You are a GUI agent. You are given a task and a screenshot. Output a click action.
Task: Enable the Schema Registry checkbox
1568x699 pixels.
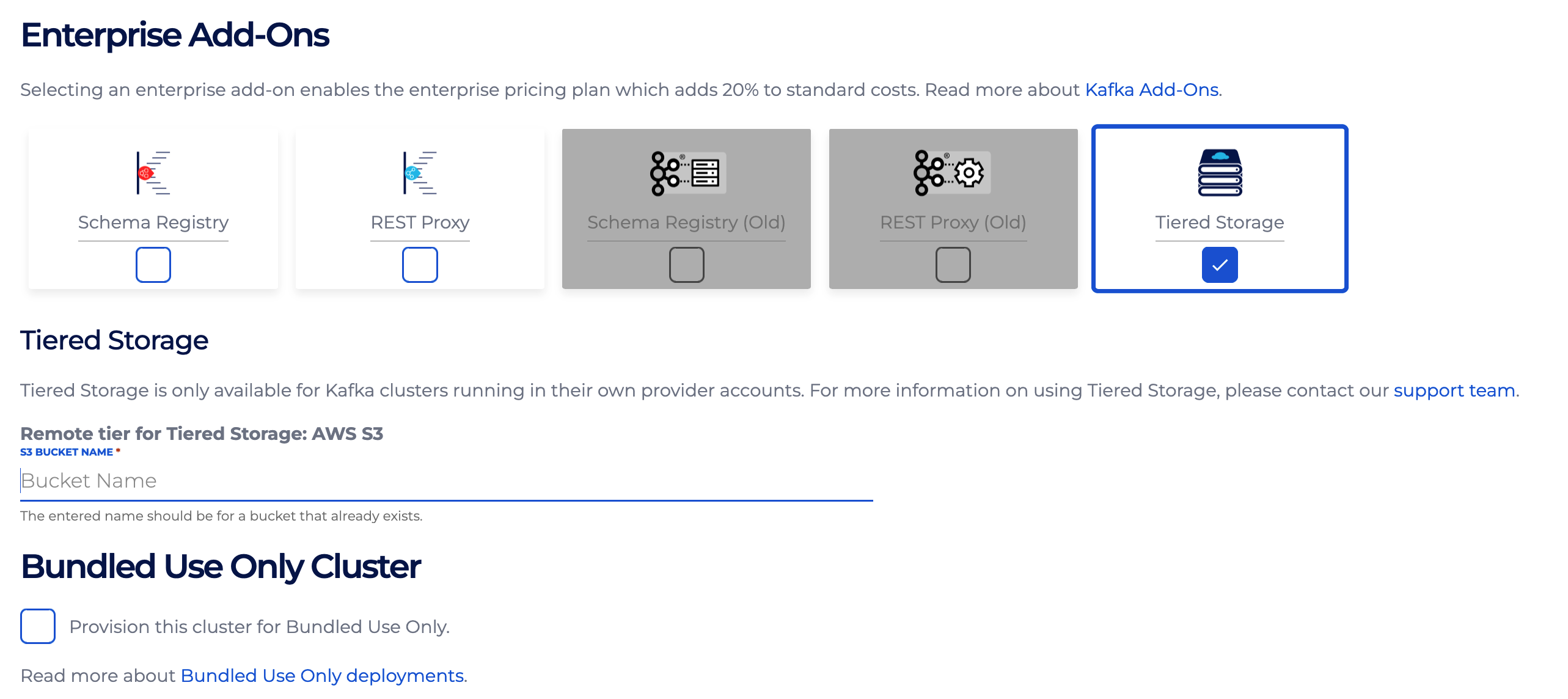tap(153, 265)
